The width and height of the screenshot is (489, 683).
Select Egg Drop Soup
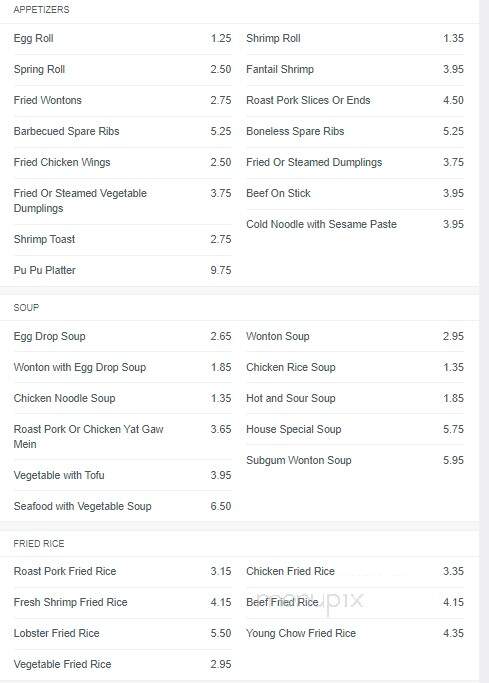[122, 336]
